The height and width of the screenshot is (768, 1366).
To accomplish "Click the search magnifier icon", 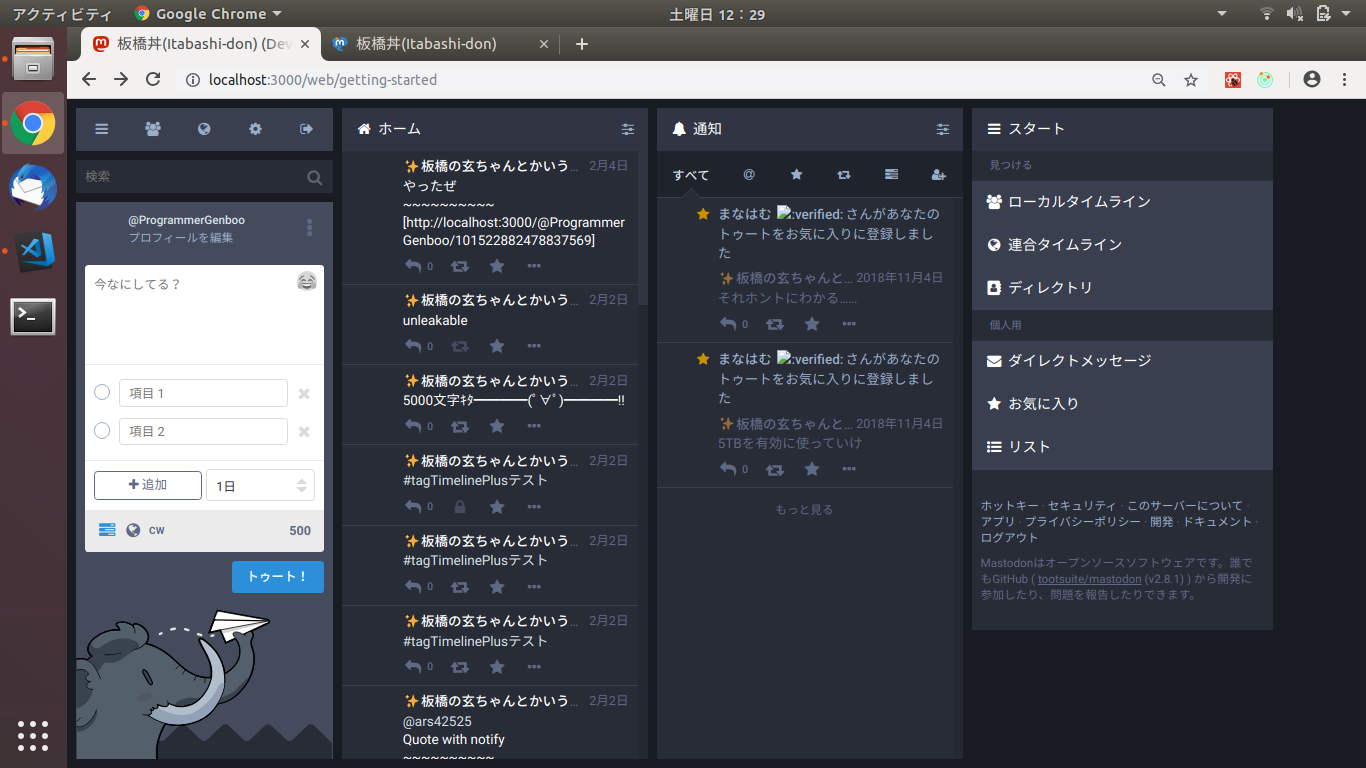I will click(315, 177).
